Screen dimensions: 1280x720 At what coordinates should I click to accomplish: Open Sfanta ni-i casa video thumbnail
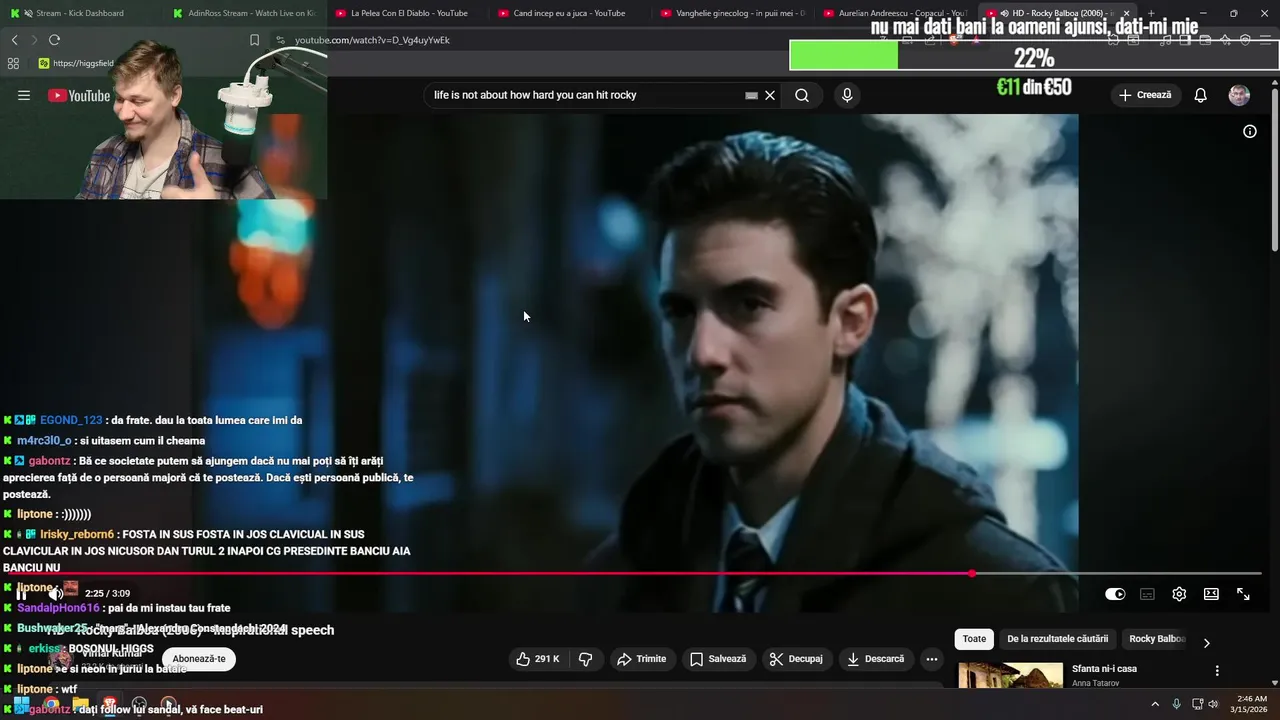(x=1010, y=676)
